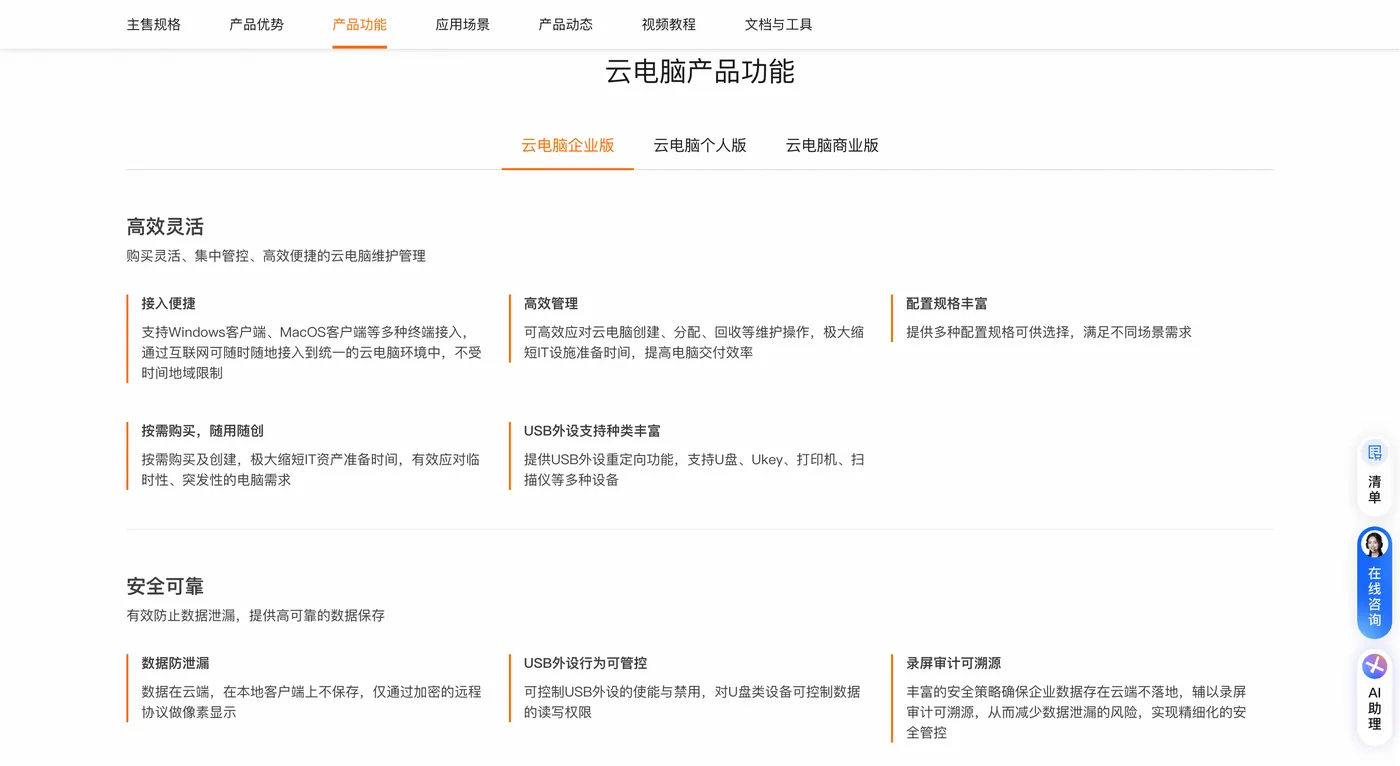Select the 接入便捷 feature title
The width and height of the screenshot is (1400, 766).
pyautogui.click(x=169, y=303)
